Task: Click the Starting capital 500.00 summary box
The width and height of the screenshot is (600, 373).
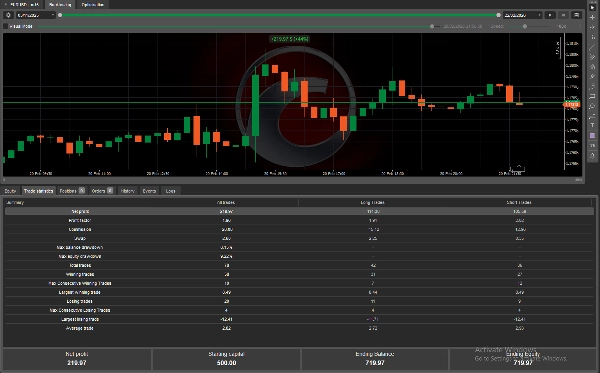Action: coord(226,359)
